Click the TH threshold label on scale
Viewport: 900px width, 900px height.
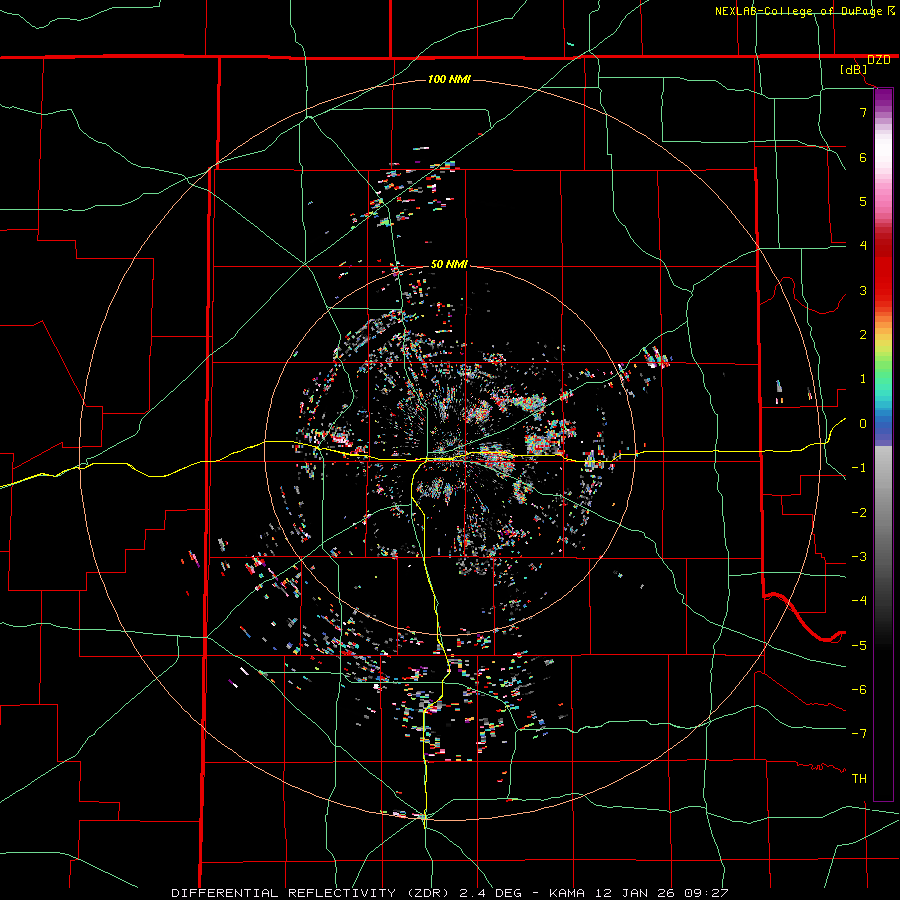tap(859, 779)
